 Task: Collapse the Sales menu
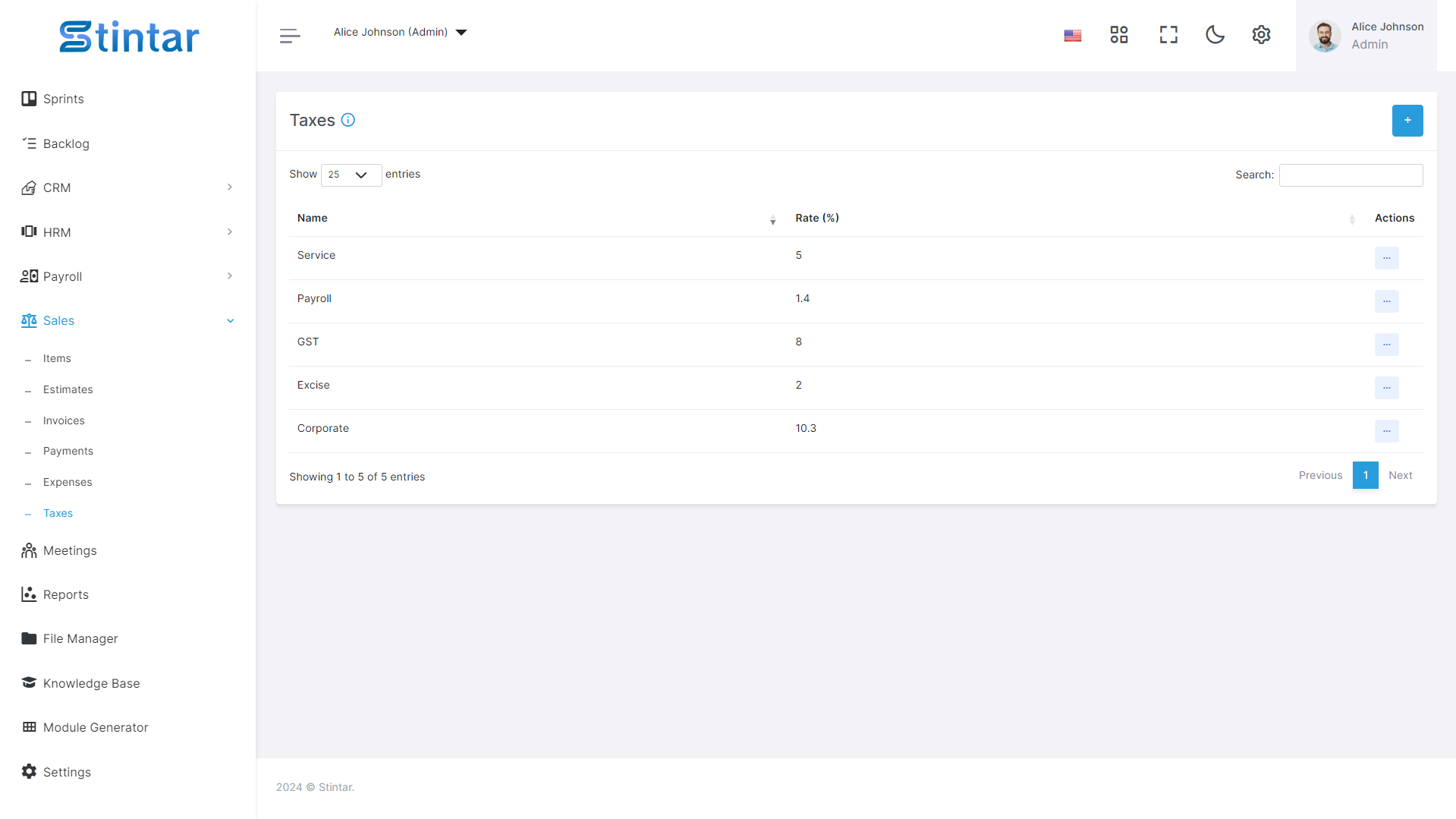click(127, 320)
